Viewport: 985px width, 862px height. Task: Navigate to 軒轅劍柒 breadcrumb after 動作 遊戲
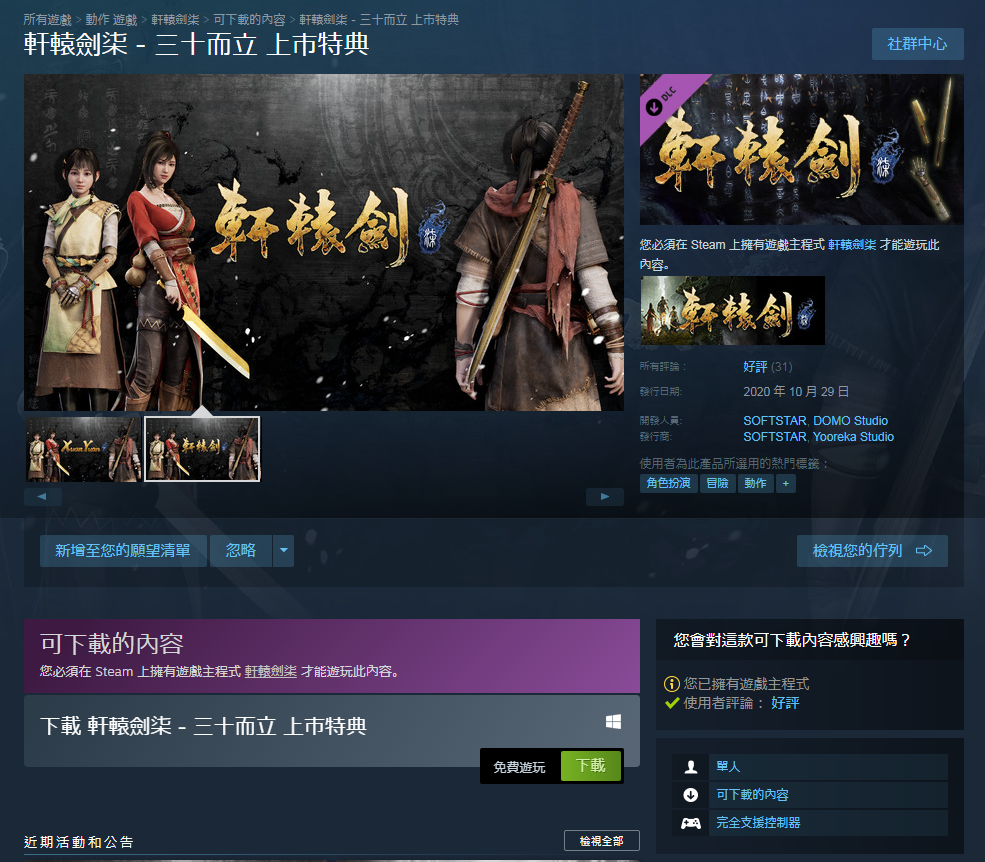[175, 19]
